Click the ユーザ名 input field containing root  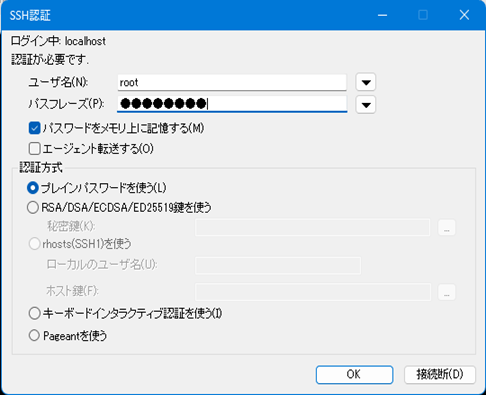(232, 82)
